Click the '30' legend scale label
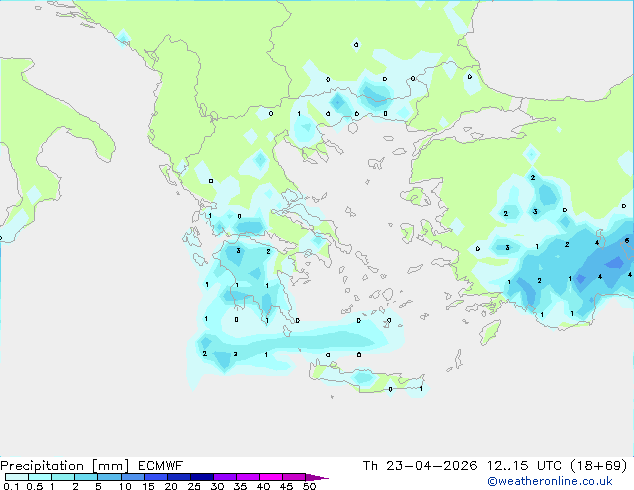The image size is (634, 490). point(217,486)
